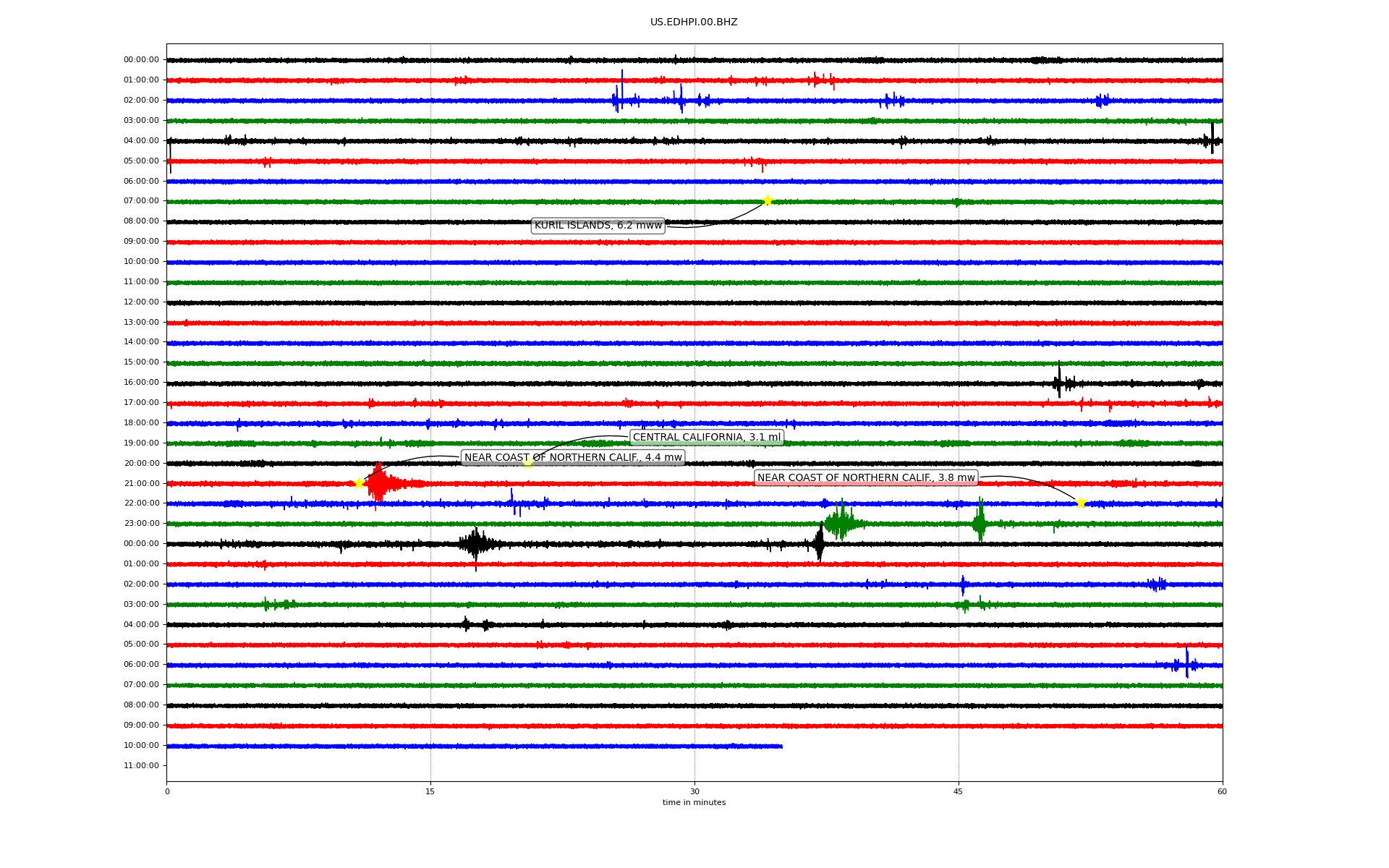Screen dimensions: 1389x868
Task: Select the CENTRAL CALIFORNIA, 3.1 ml label
Action: (707, 437)
